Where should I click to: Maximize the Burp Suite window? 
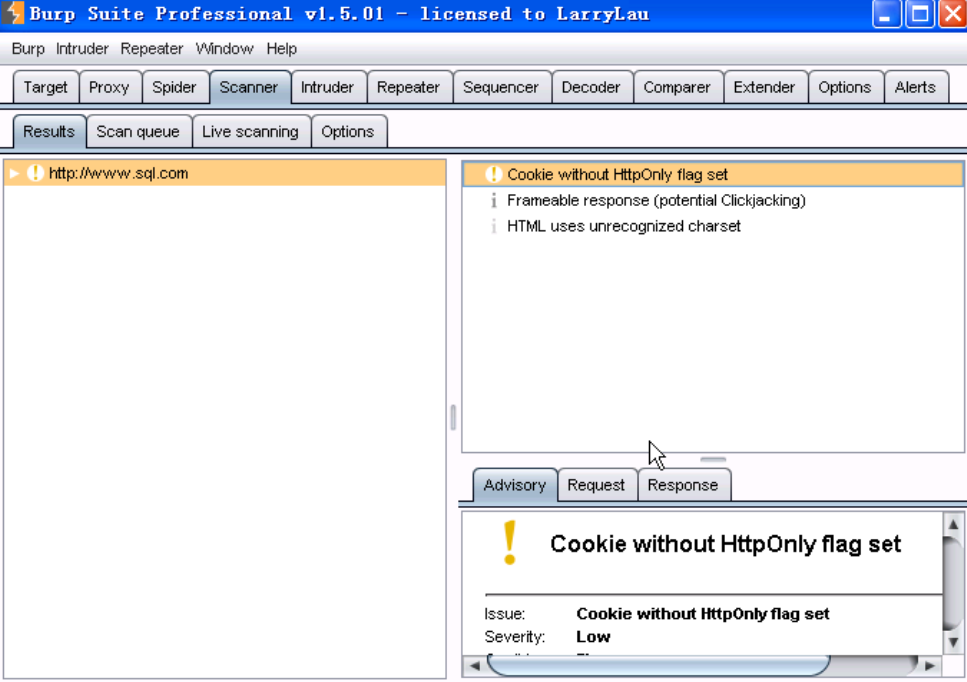pos(920,14)
